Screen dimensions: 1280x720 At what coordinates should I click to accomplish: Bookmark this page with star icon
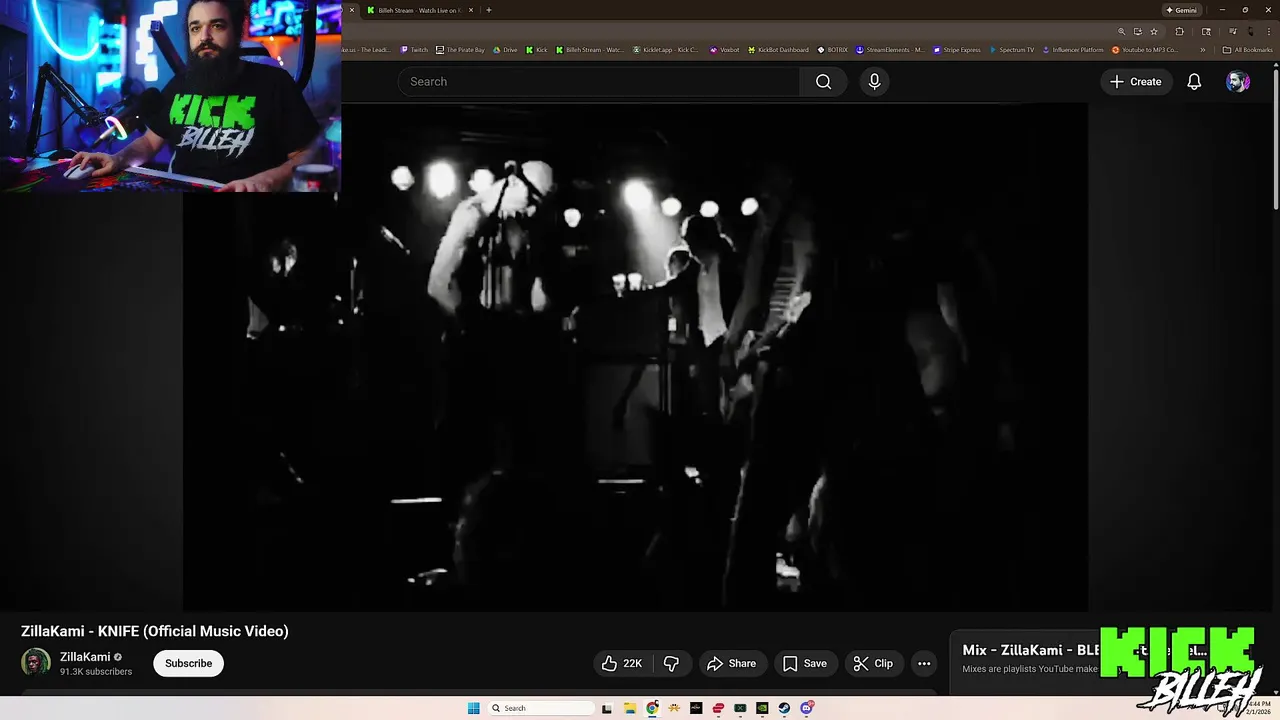[1154, 32]
